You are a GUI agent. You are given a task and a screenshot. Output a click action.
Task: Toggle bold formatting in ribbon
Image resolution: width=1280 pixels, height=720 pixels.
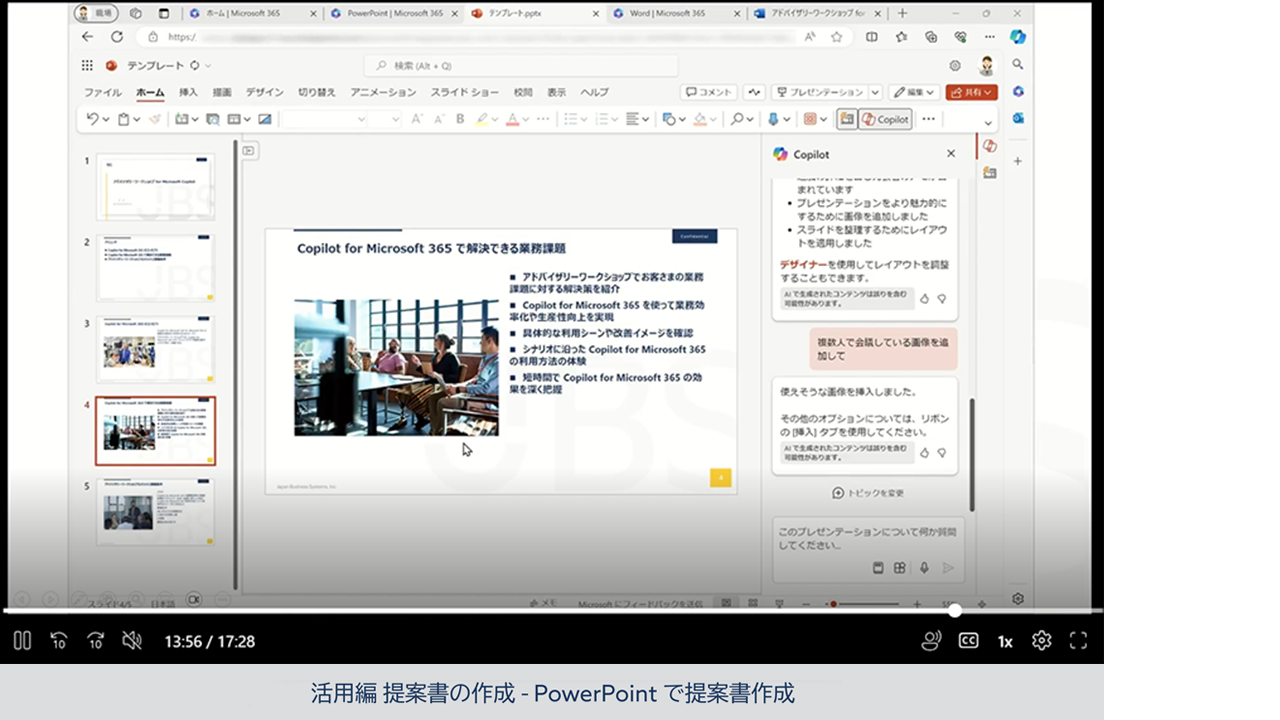460,119
